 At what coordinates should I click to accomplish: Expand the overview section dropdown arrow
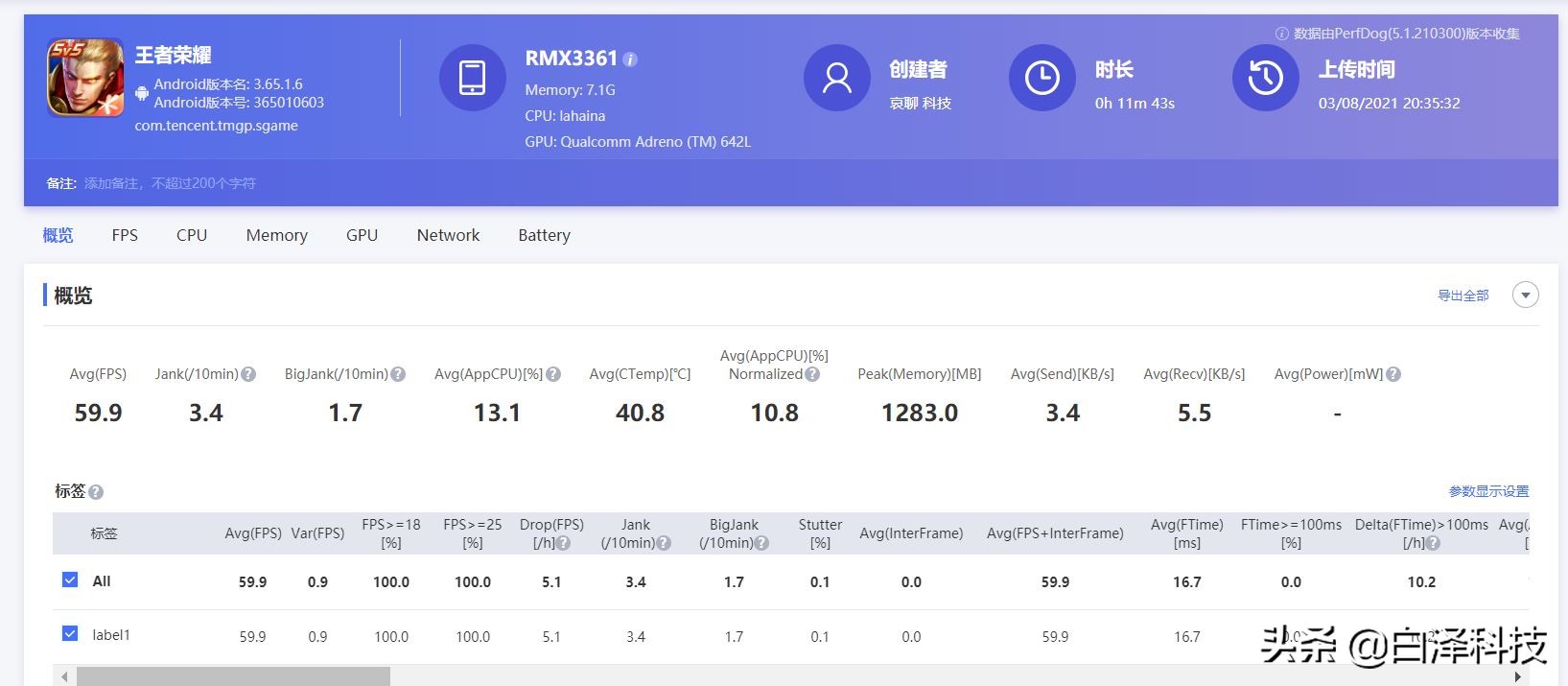[1525, 295]
